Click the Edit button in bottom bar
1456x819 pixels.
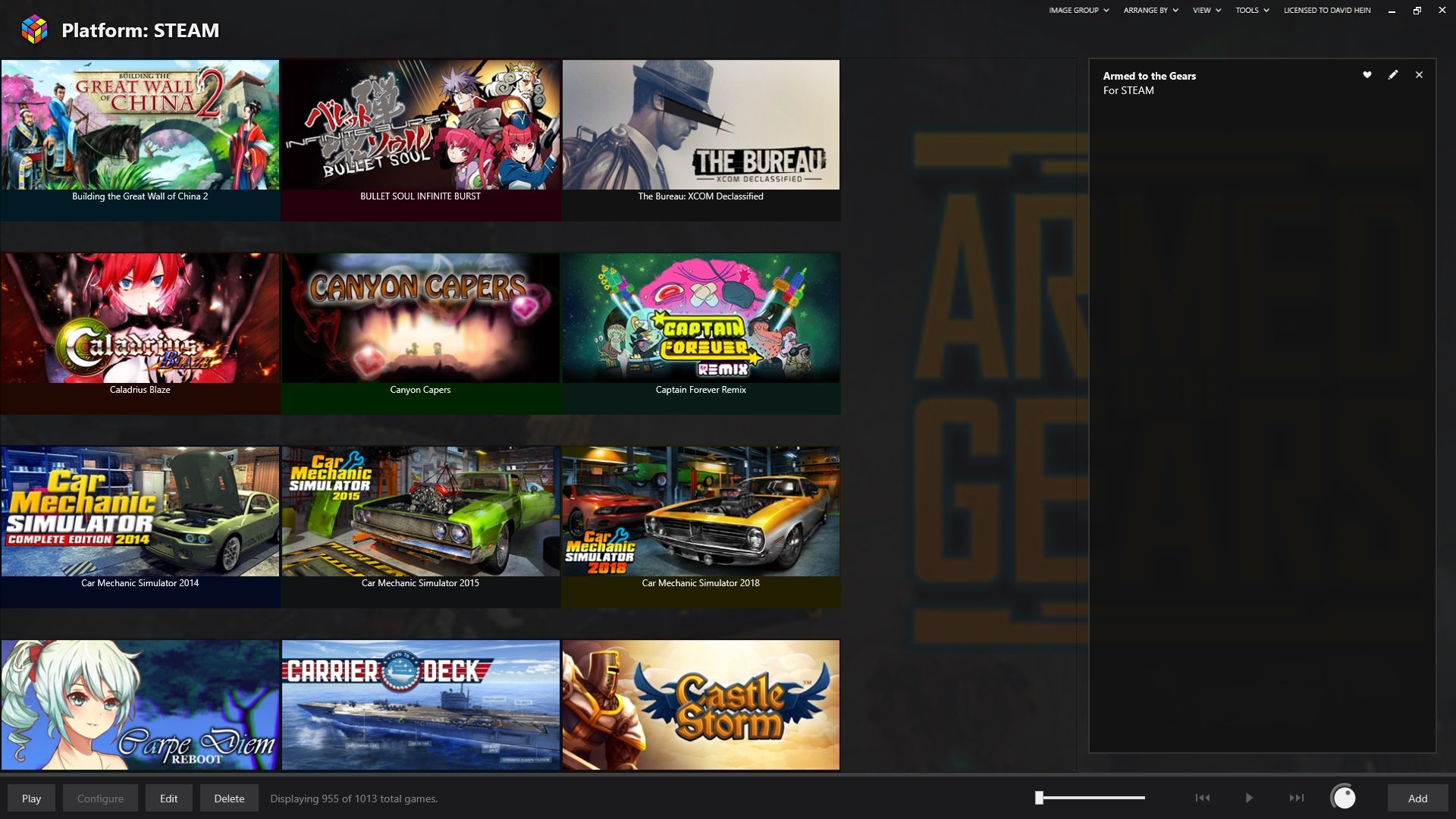(x=168, y=799)
